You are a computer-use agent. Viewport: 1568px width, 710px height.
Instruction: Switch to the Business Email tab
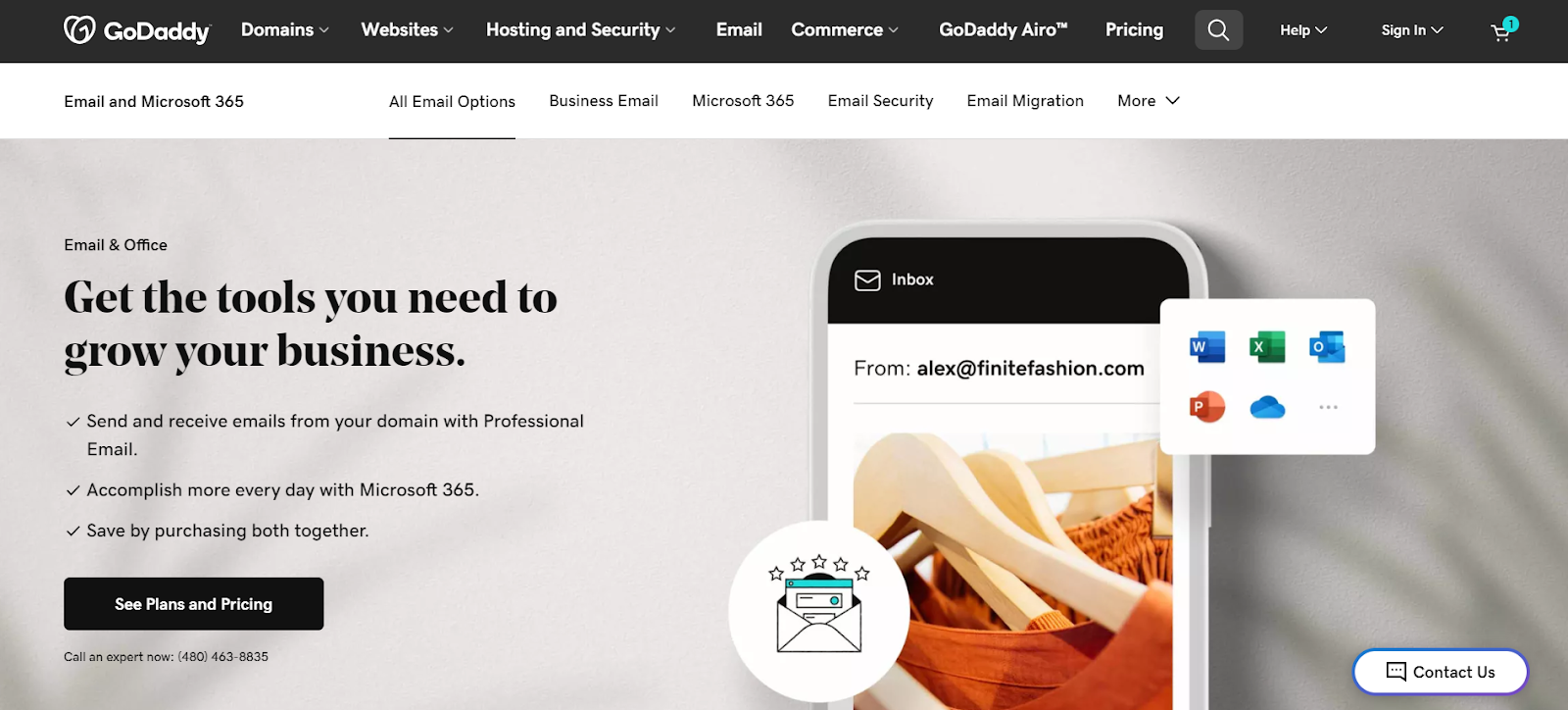pyautogui.click(x=604, y=101)
